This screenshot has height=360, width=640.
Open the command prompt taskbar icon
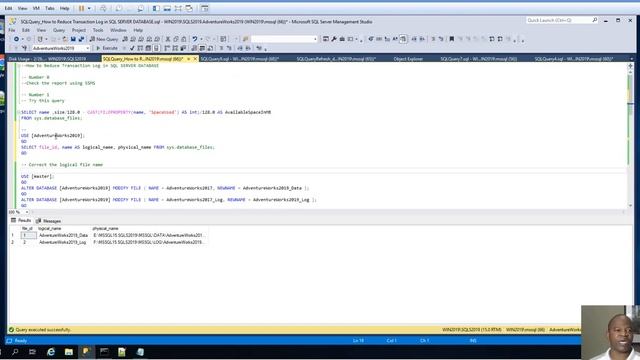[x=104, y=352]
